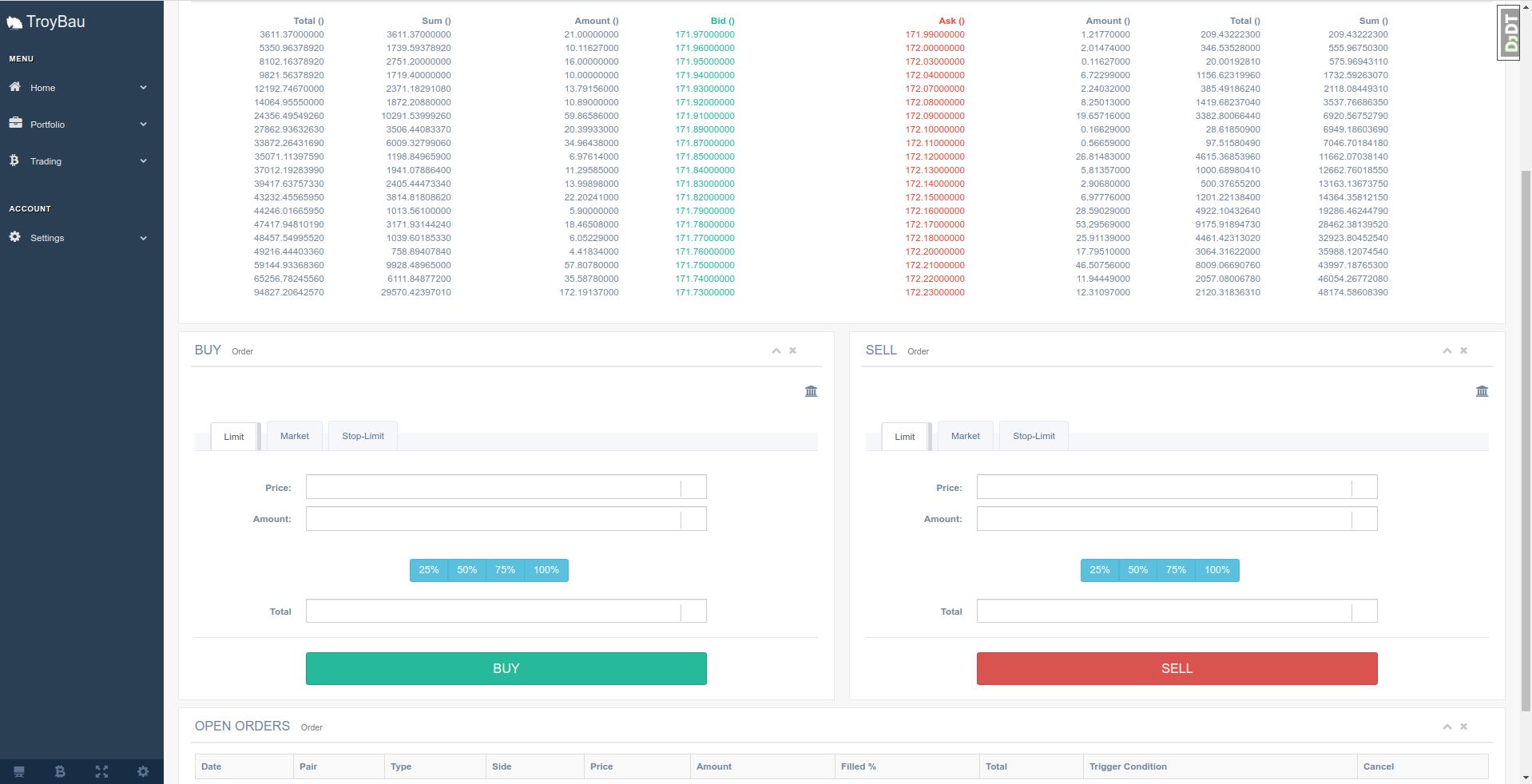Focus the BUY Total input field
The width and height of the screenshot is (1532, 784).
click(x=506, y=612)
